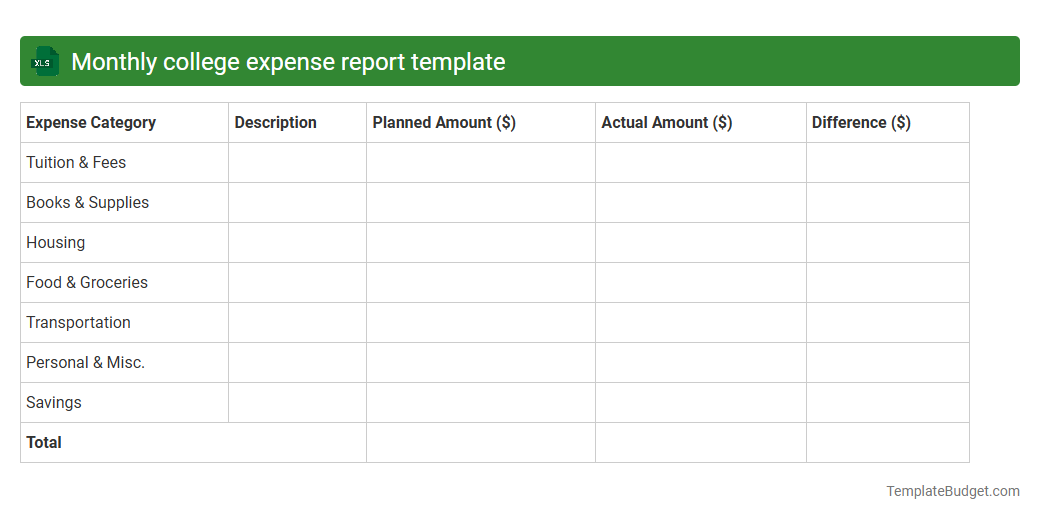Select the Actual Amount cell for Personal & Misc.
Screen dimensions: 1040x520
coord(700,363)
